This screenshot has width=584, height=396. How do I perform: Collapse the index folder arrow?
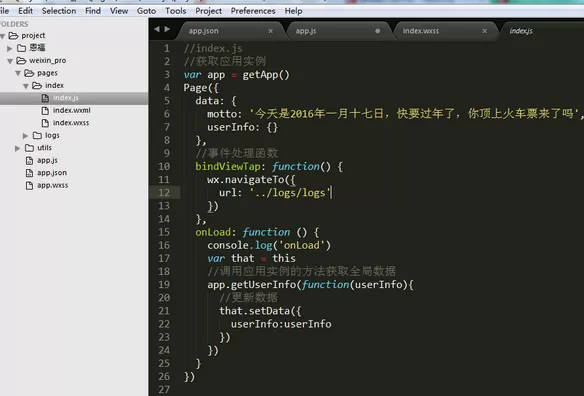click(x=26, y=86)
